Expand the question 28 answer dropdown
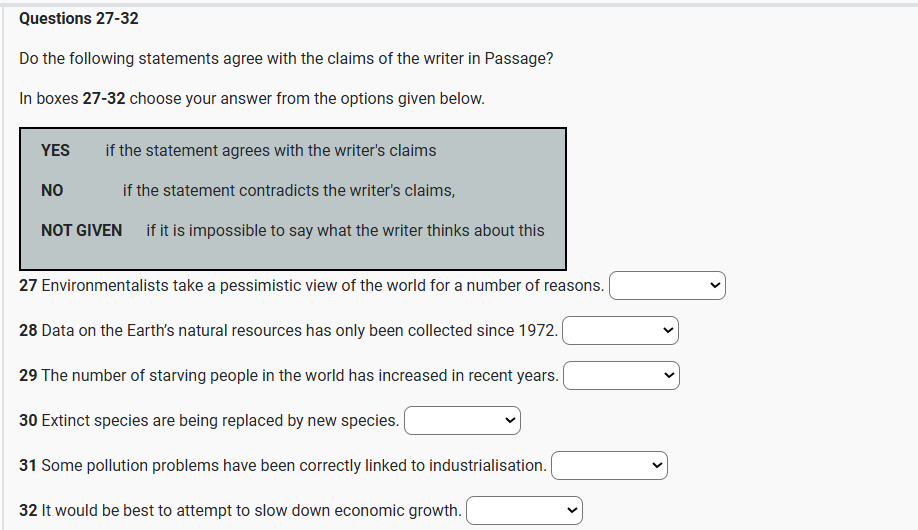918x530 pixels. pyautogui.click(x=620, y=331)
